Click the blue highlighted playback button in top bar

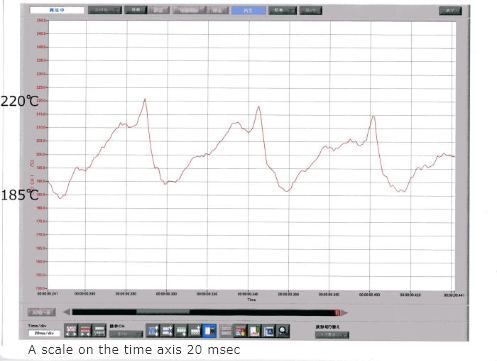coord(248,10)
